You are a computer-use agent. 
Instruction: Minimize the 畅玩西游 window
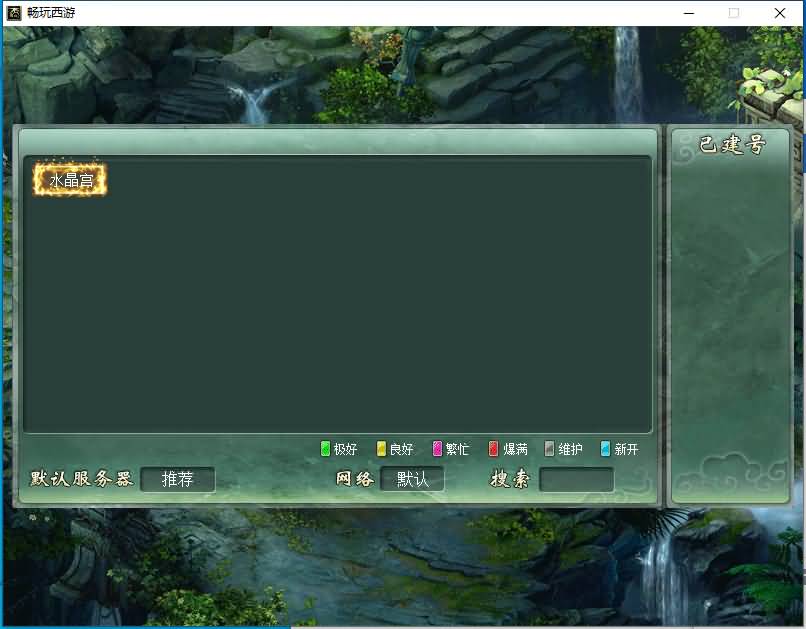(x=688, y=13)
